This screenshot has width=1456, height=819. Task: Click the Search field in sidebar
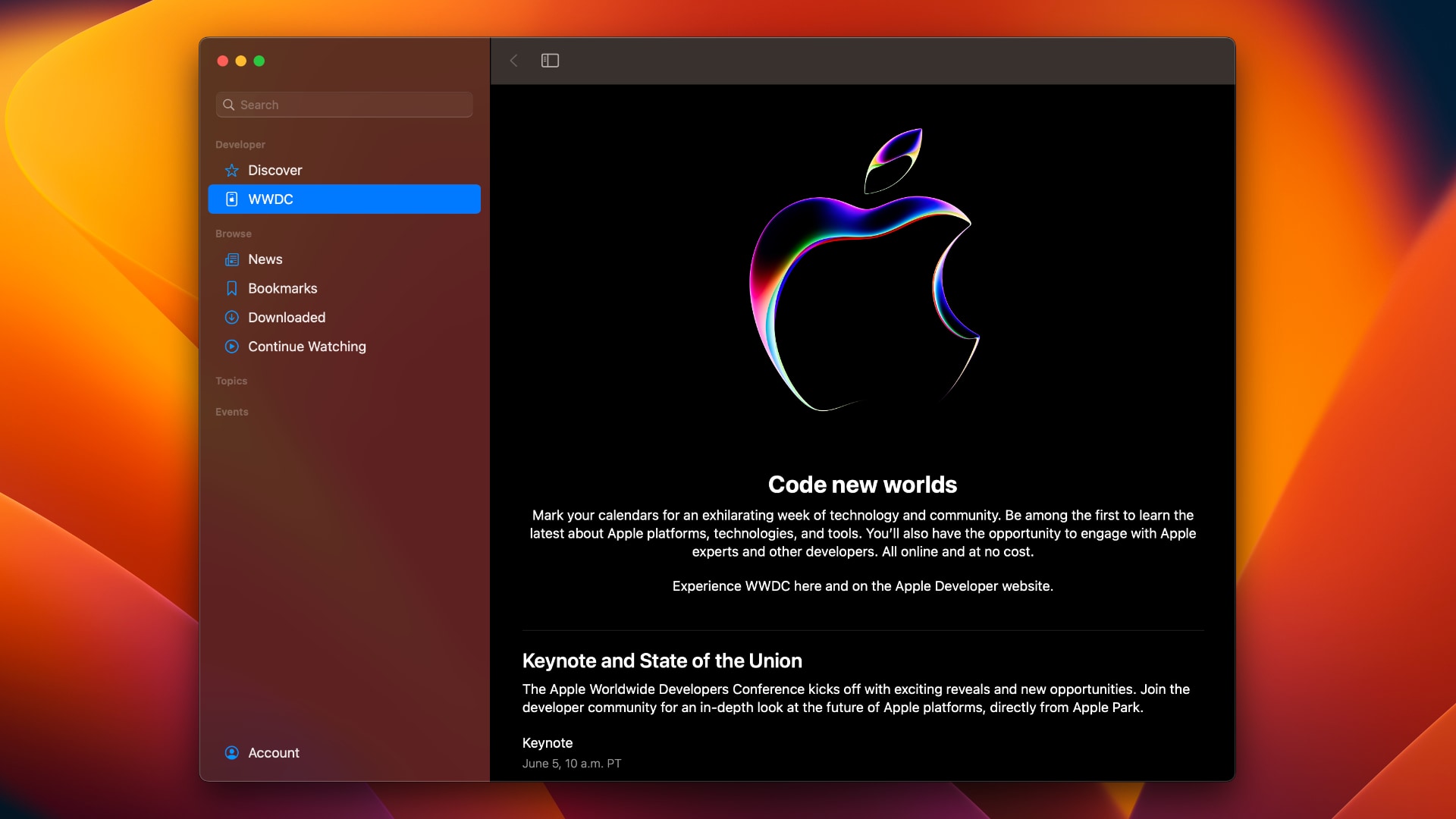click(344, 105)
